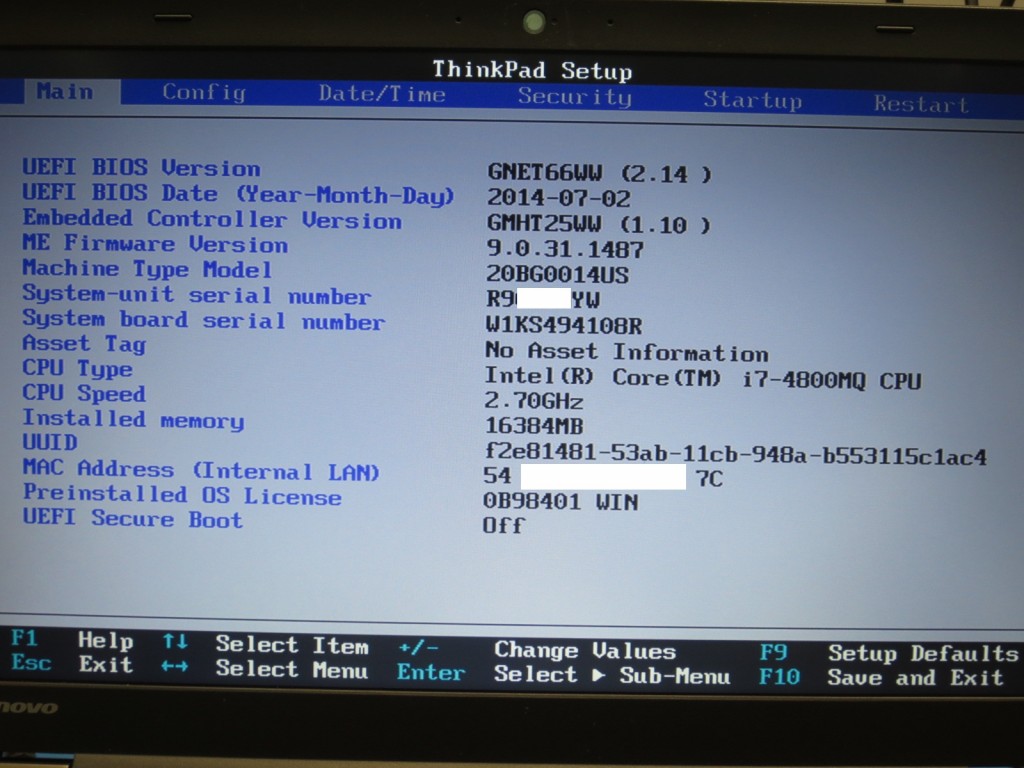Click the Installed memory 16384MB value

click(534, 425)
